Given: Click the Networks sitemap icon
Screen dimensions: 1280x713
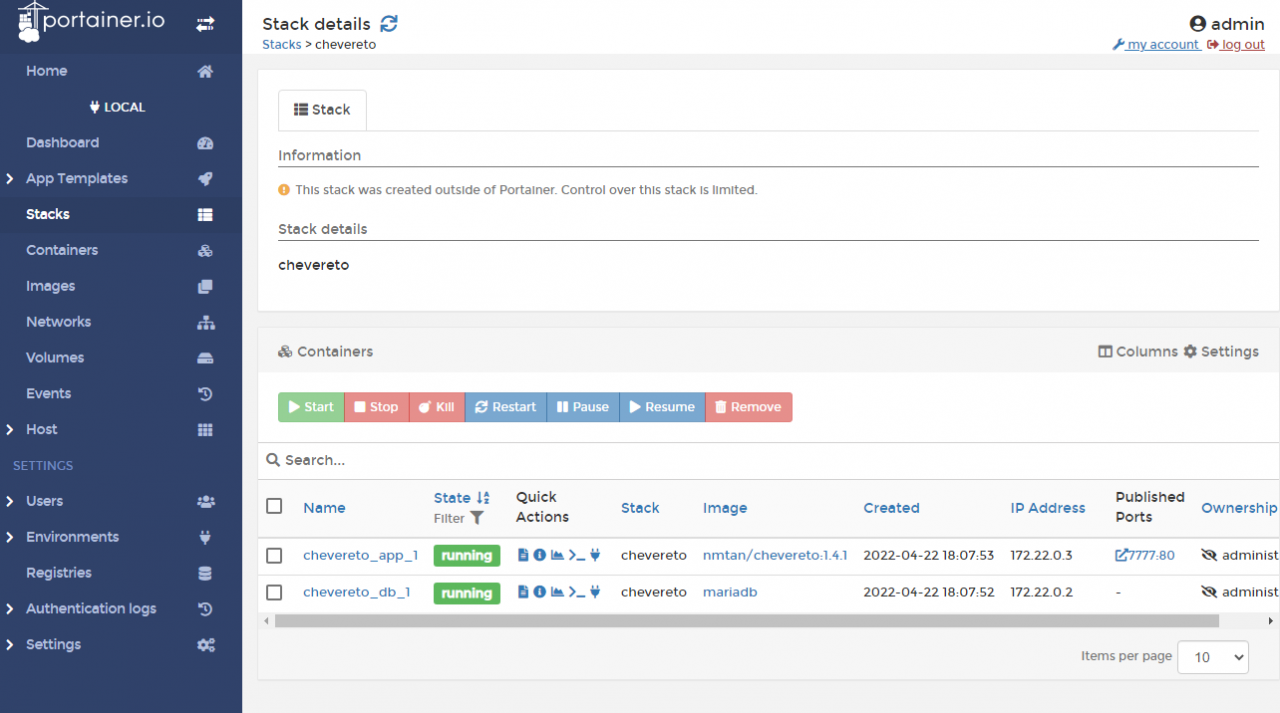Looking at the screenshot, I should coord(205,322).
